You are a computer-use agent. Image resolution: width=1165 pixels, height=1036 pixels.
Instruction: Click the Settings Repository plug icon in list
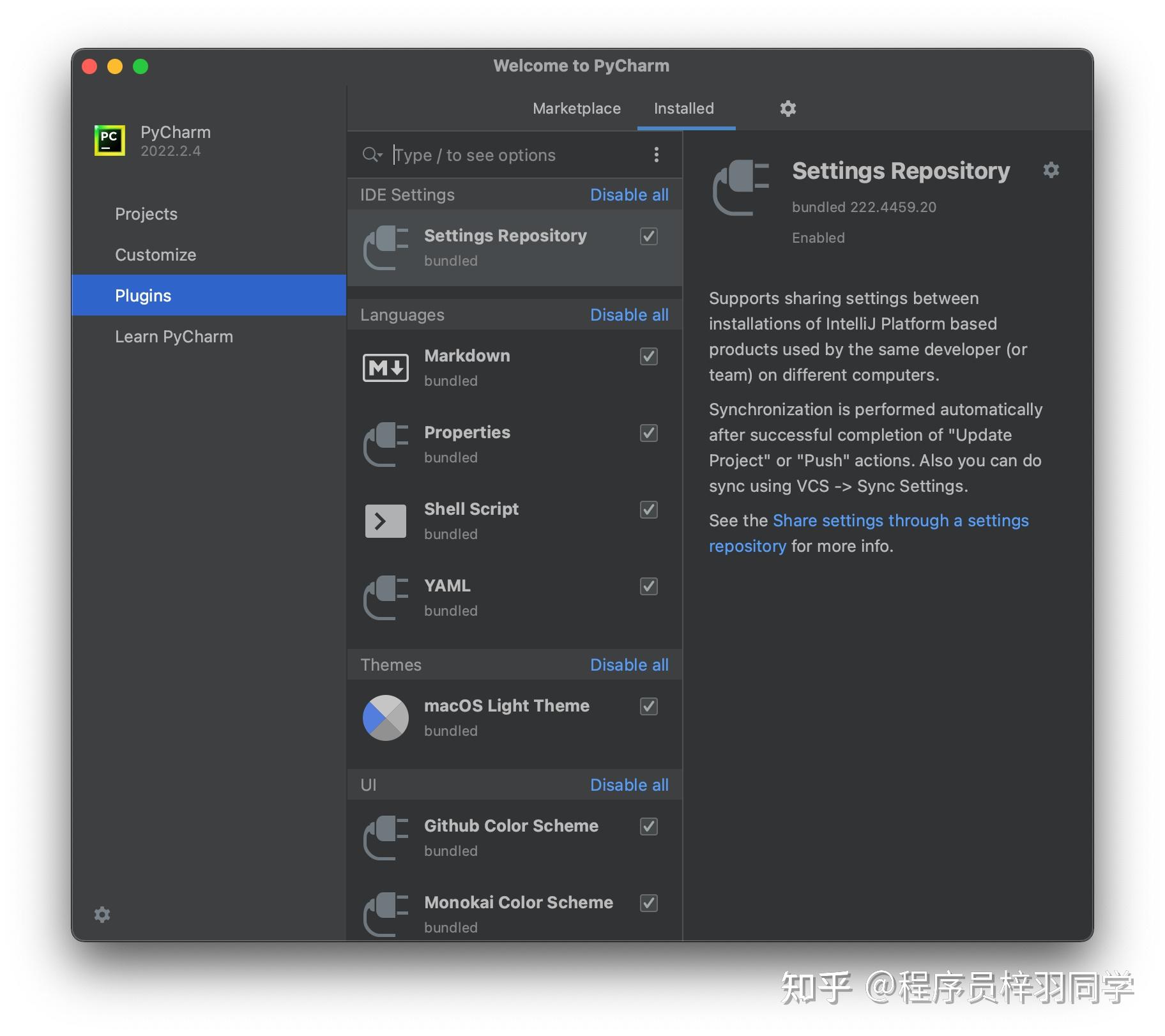(385, 248)
